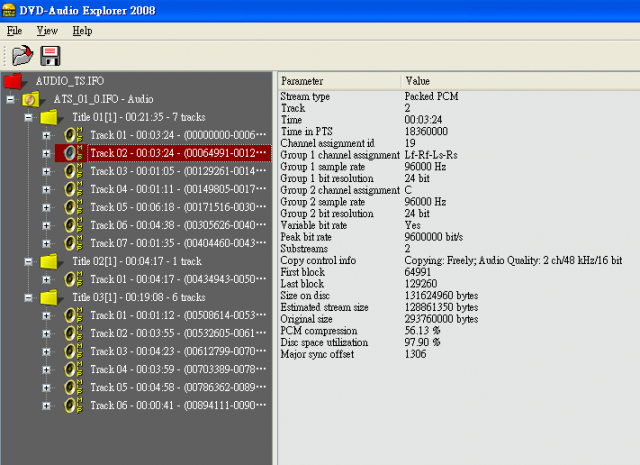Image resolution: width=640 pixels, height=465 pixels.
Task: Click the Peak bit rate parameter
Action: pyautogui.click(x=306, y=237)
